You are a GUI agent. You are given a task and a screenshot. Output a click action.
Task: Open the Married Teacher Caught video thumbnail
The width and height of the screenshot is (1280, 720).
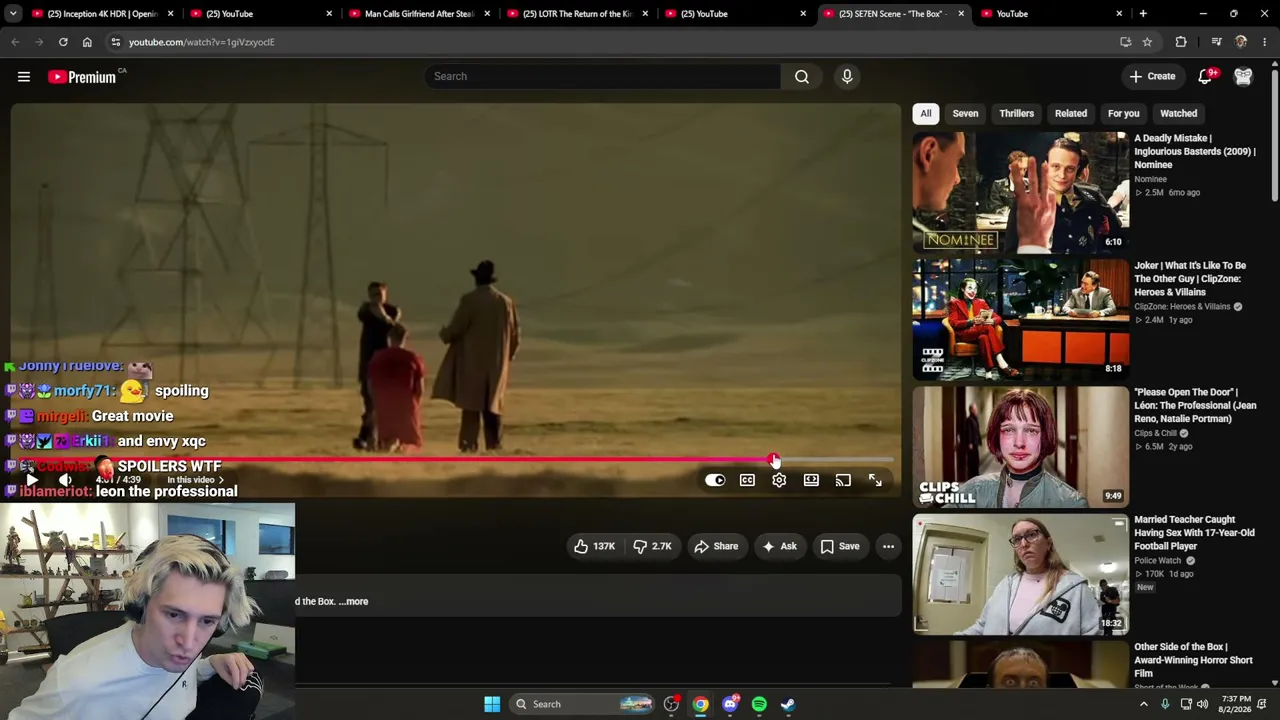[1020, 574]
